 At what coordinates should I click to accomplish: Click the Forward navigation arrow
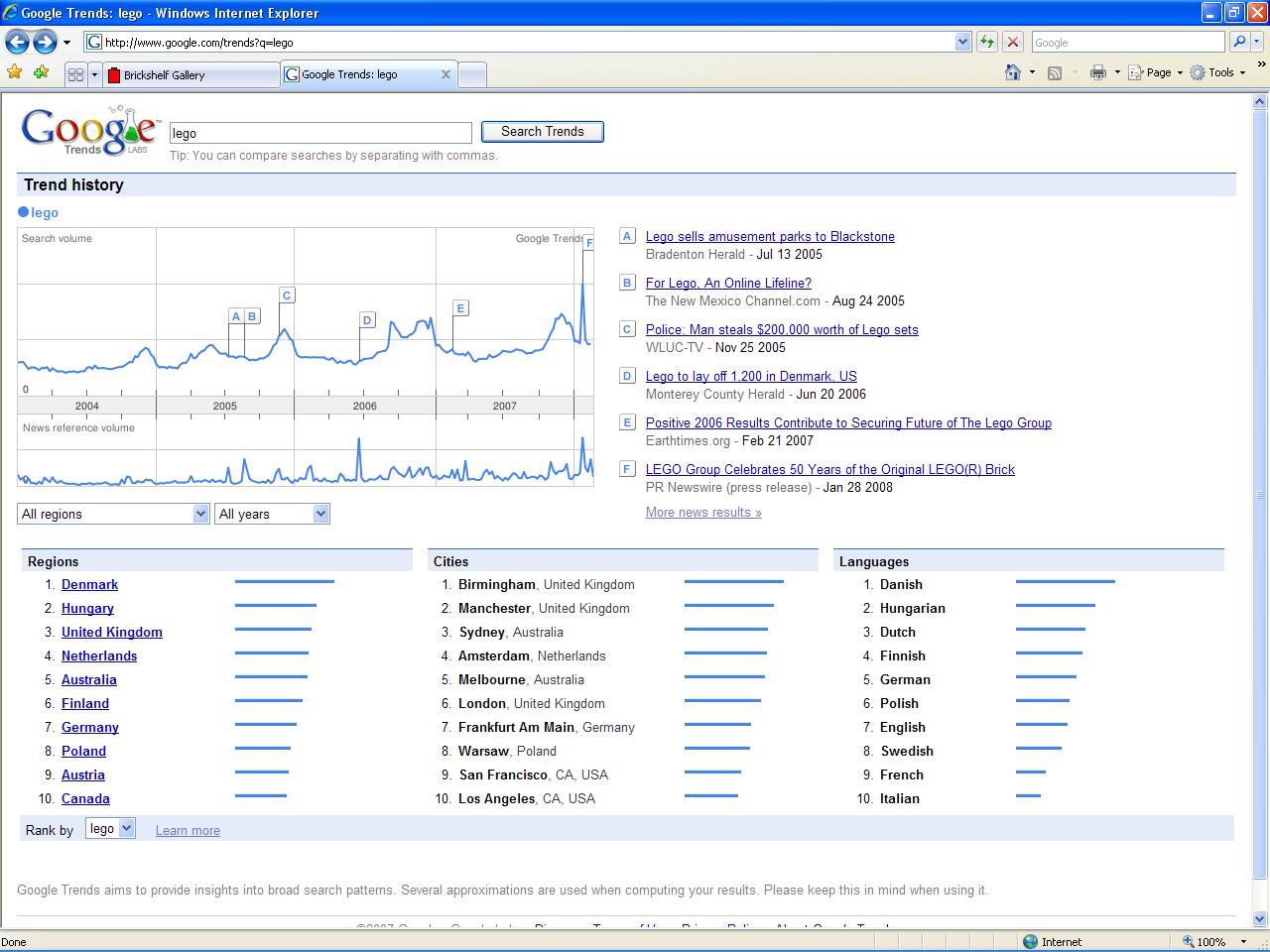pyautogui.click(x=46, y=42)
